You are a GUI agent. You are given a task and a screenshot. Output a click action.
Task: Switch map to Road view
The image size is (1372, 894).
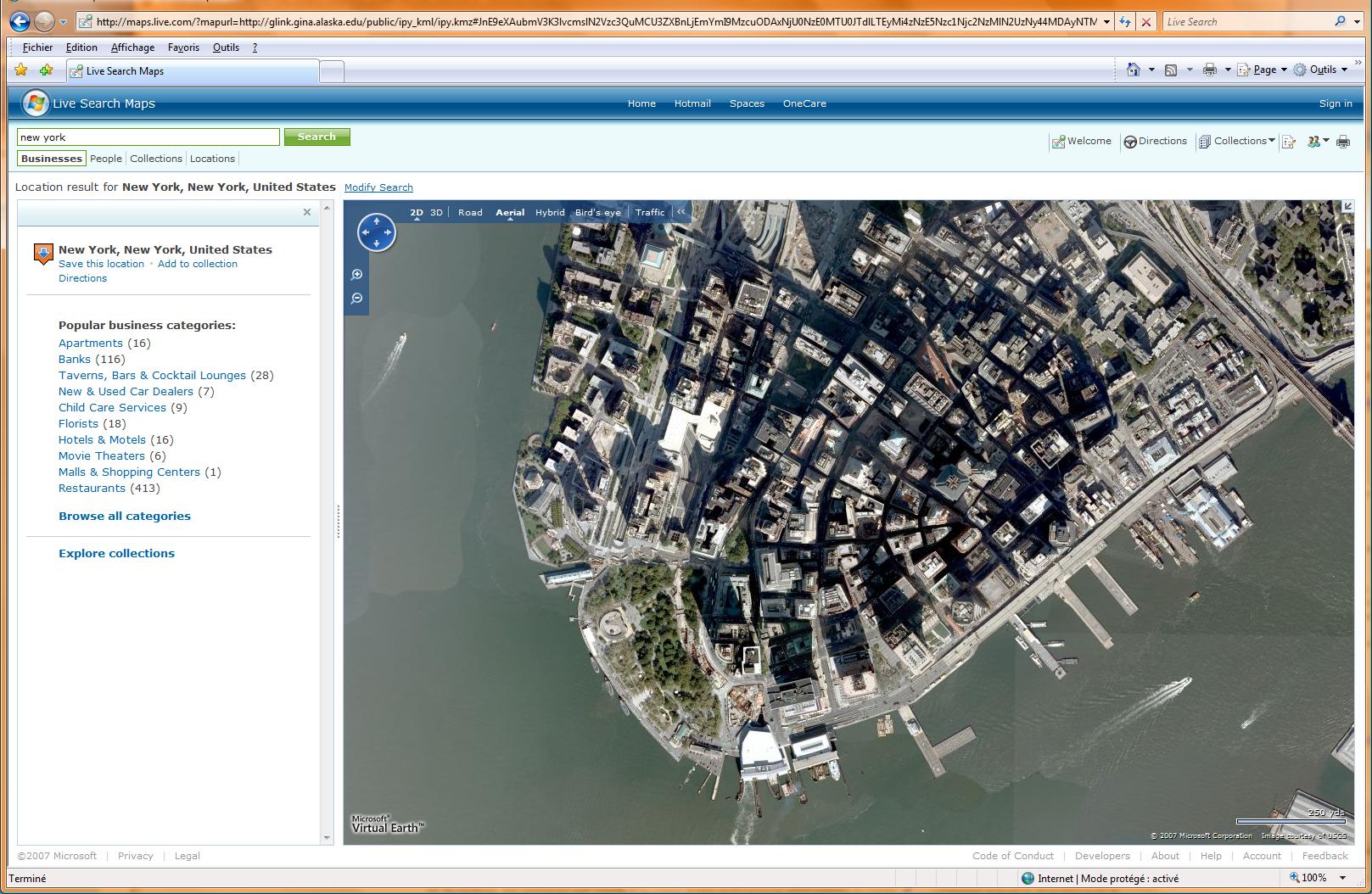point(470,213)
